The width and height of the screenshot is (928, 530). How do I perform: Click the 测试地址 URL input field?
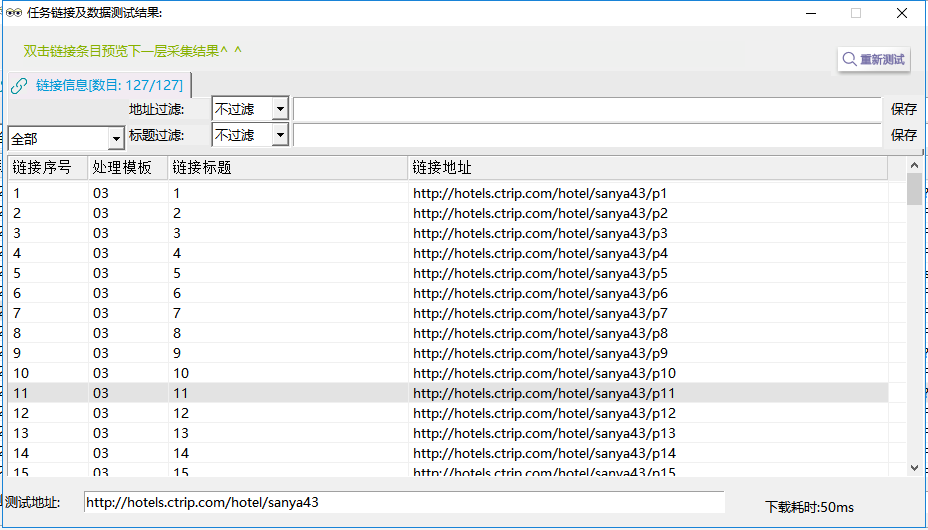(404, 502)
